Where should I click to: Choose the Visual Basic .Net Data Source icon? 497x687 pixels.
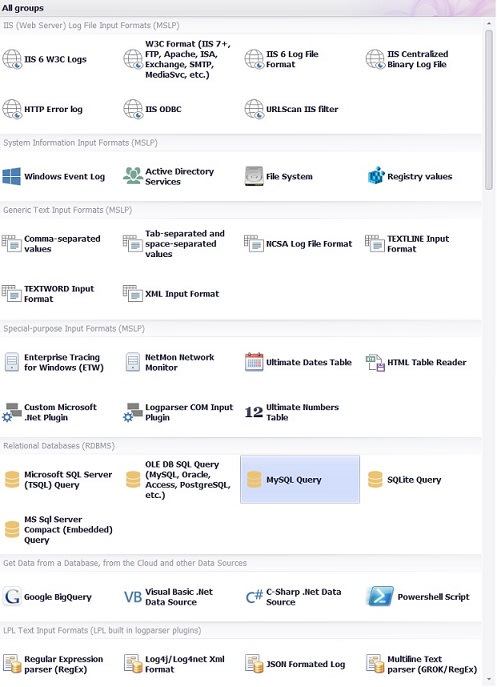(x=132, y=597)
